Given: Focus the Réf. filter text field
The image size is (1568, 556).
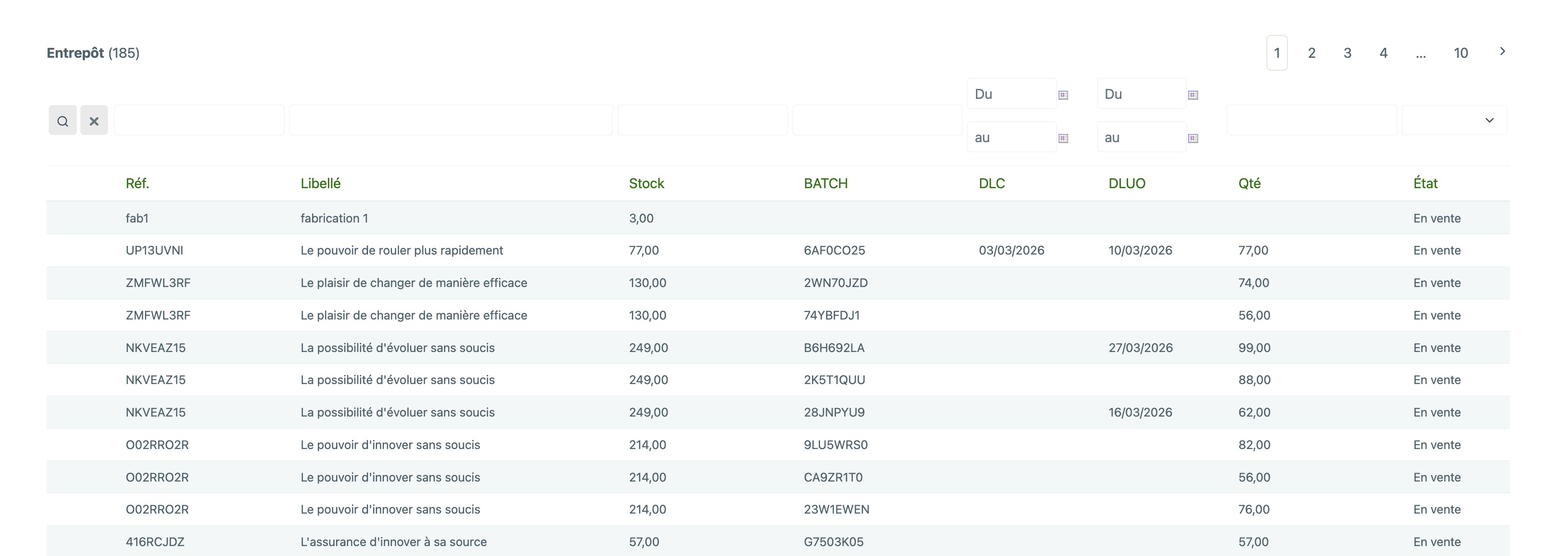Looking at the screenshot, I should [199, 120].
